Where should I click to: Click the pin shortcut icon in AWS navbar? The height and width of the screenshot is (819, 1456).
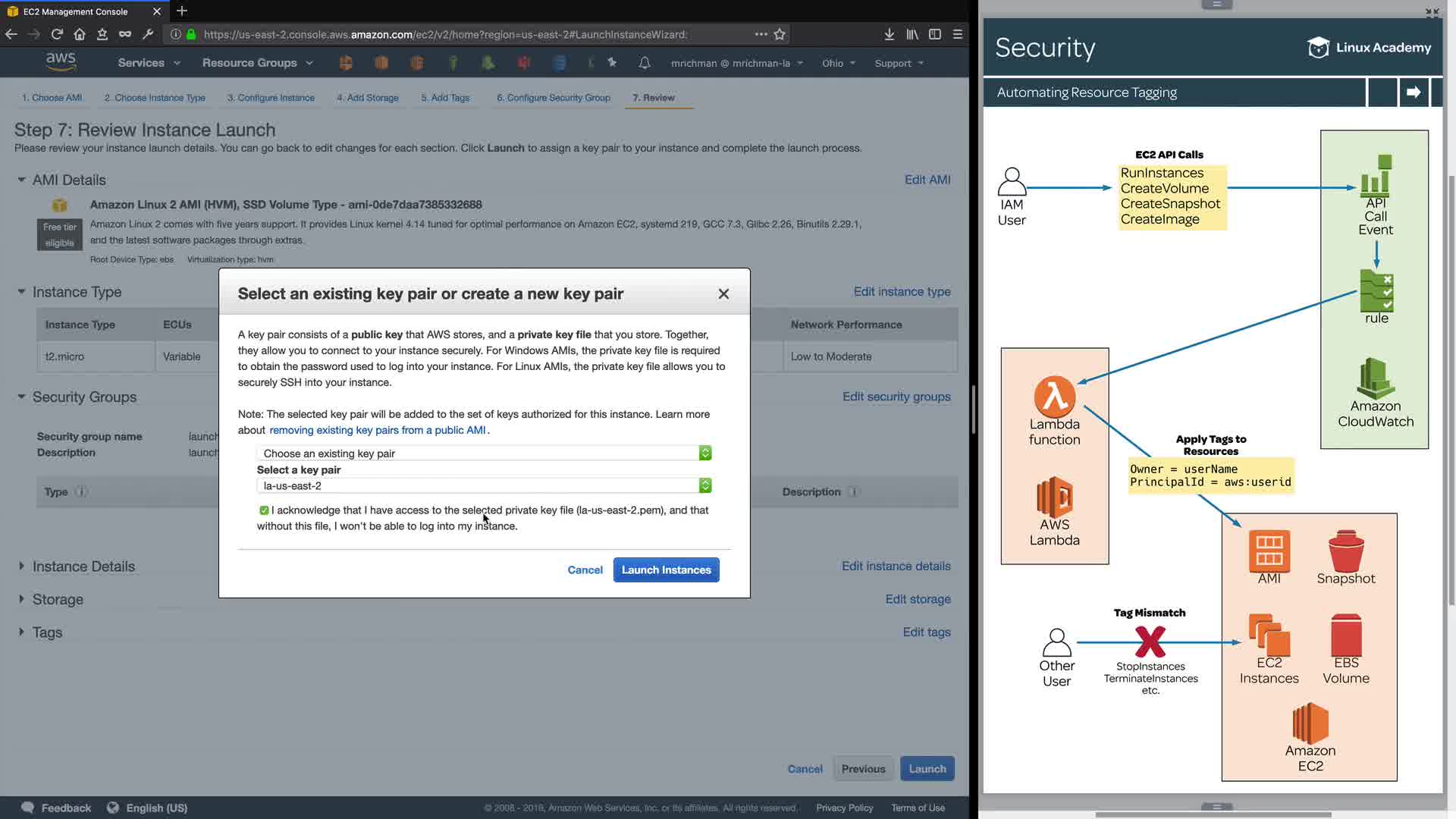click(x=612, y=63)
